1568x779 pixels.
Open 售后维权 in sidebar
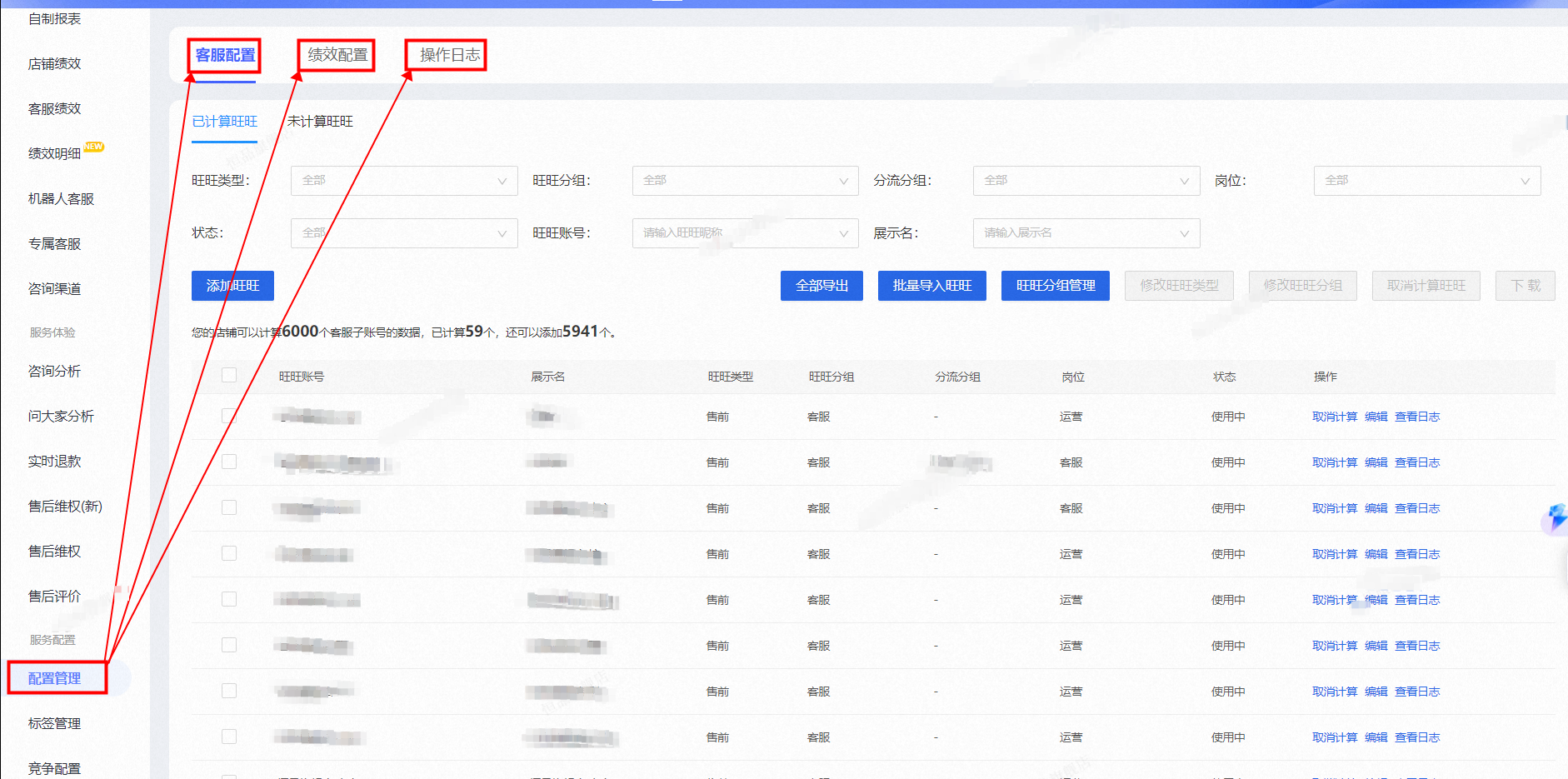(x=54, y=551)
